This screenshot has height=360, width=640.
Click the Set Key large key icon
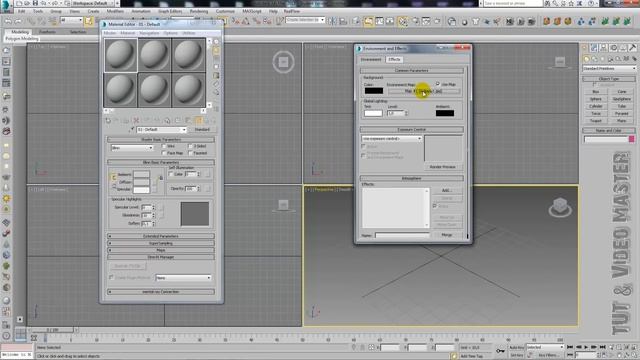coord(500,351)
